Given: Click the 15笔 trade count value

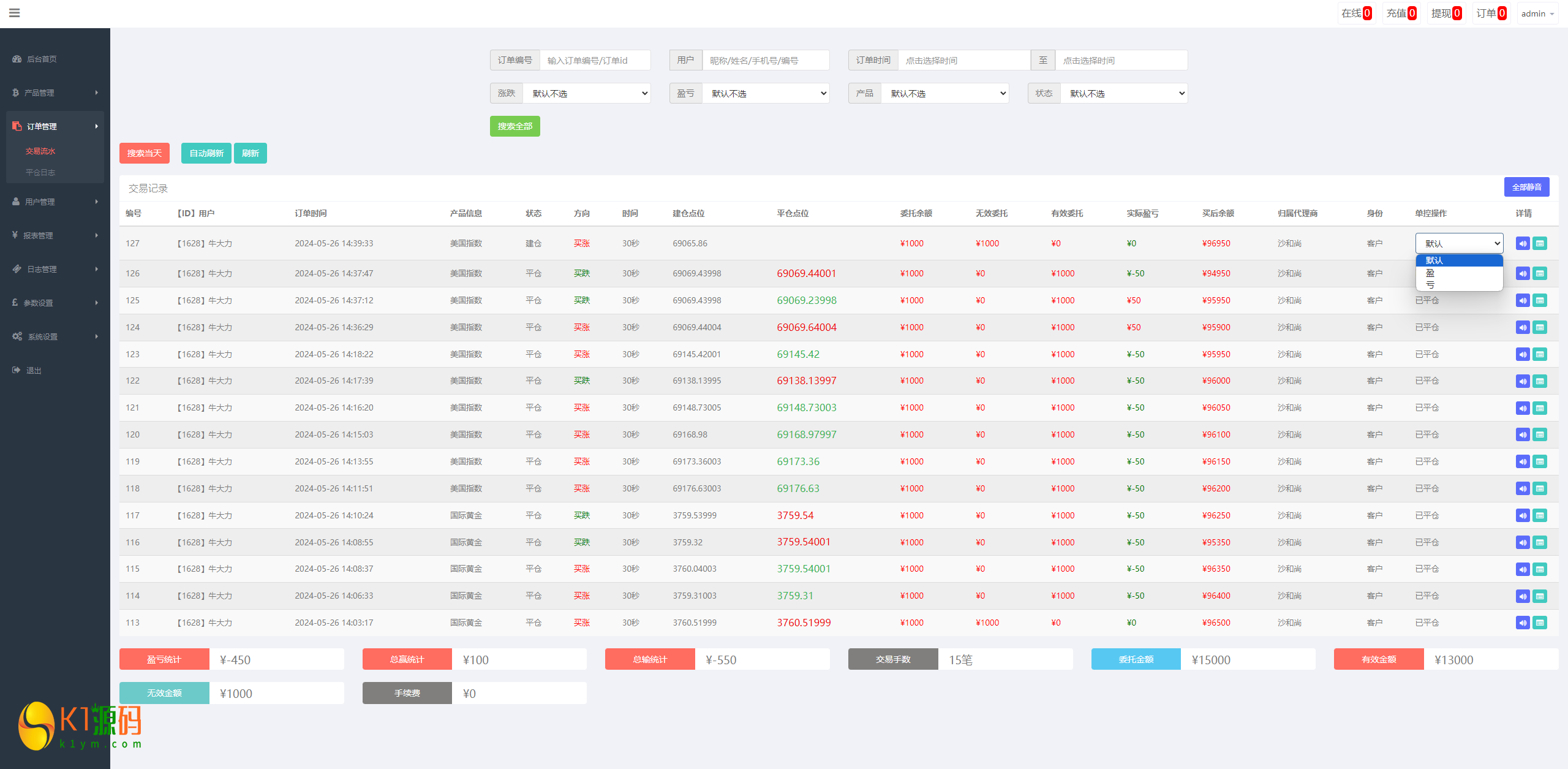Looking at the screenshot, I should coord(960,660).
